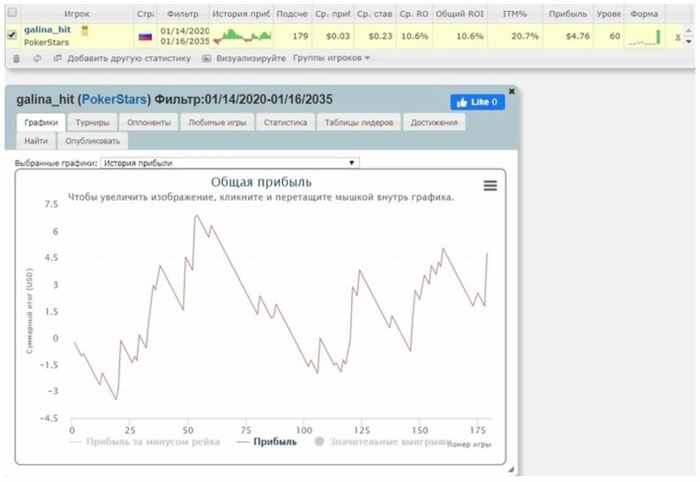Open galina_hit player name link

click(47, 30)
